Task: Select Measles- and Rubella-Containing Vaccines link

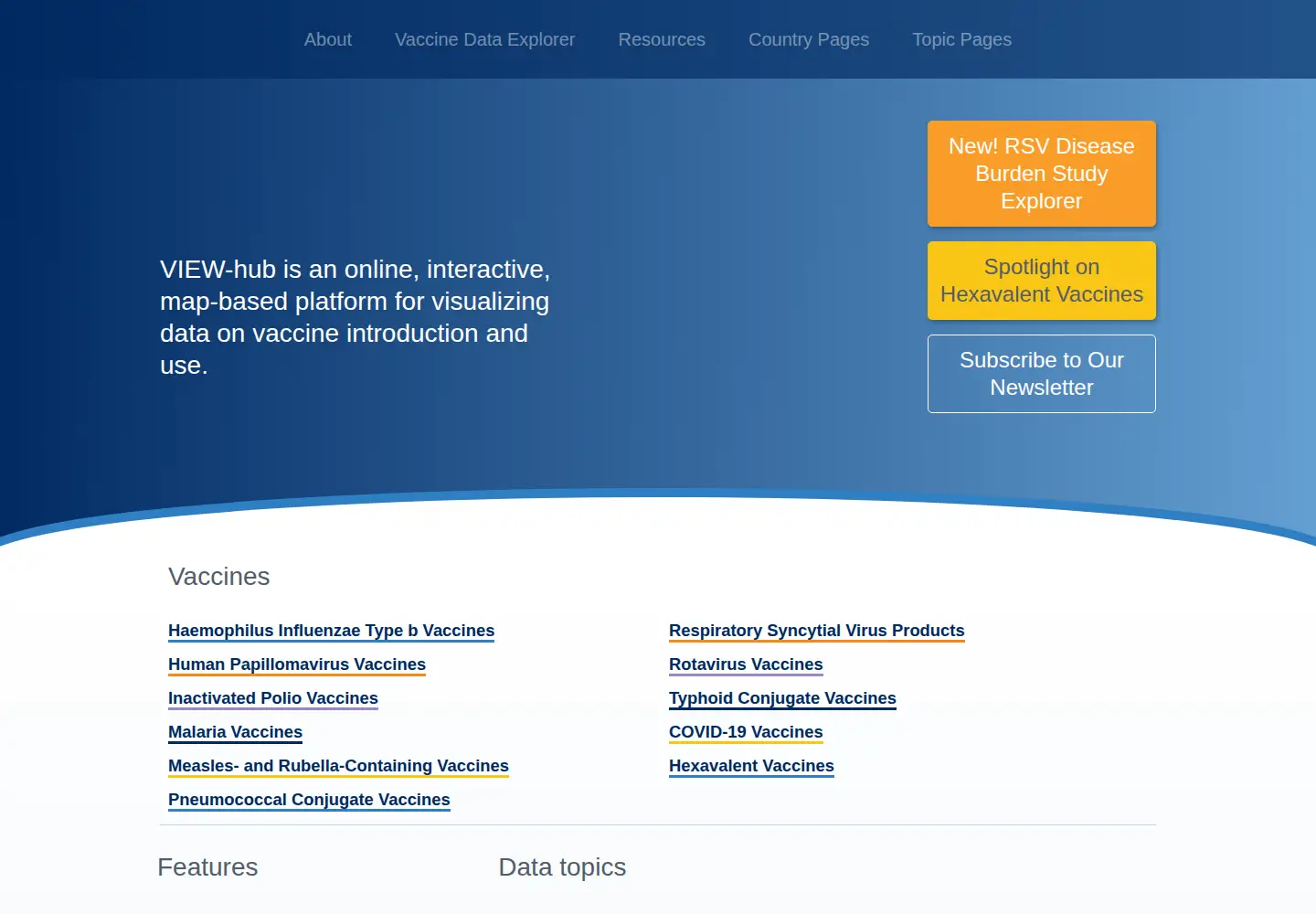Action: click(338, 766)
